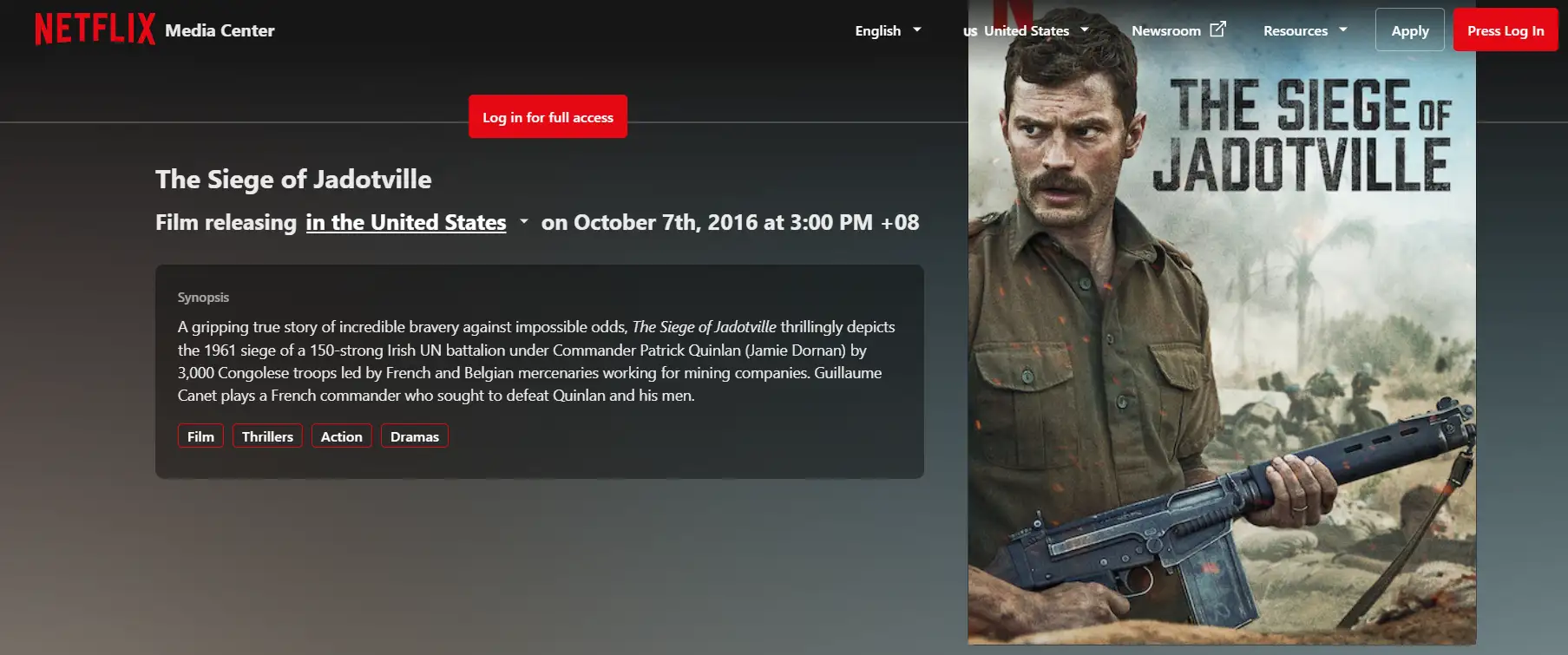The image size is (1568, 655).
Task: Click the Press Log In button
Action: 1506,30
